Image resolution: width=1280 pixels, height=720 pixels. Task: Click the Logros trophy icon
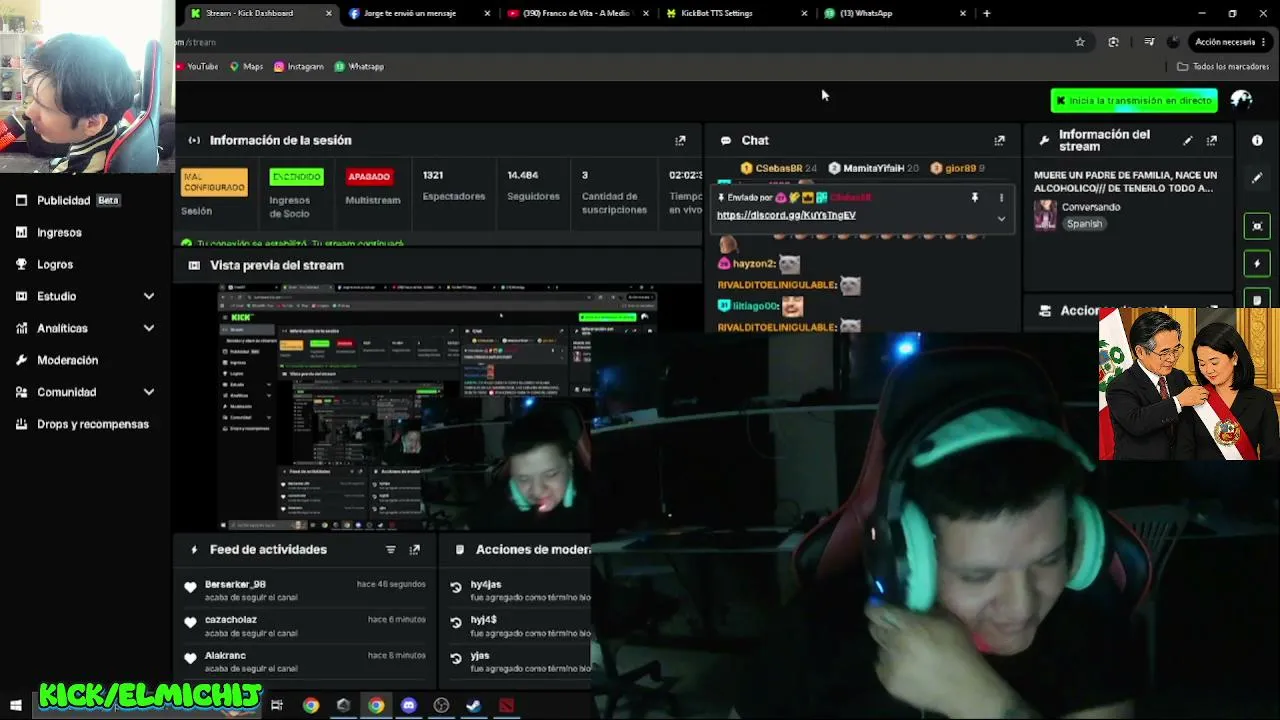click(21, 264)
